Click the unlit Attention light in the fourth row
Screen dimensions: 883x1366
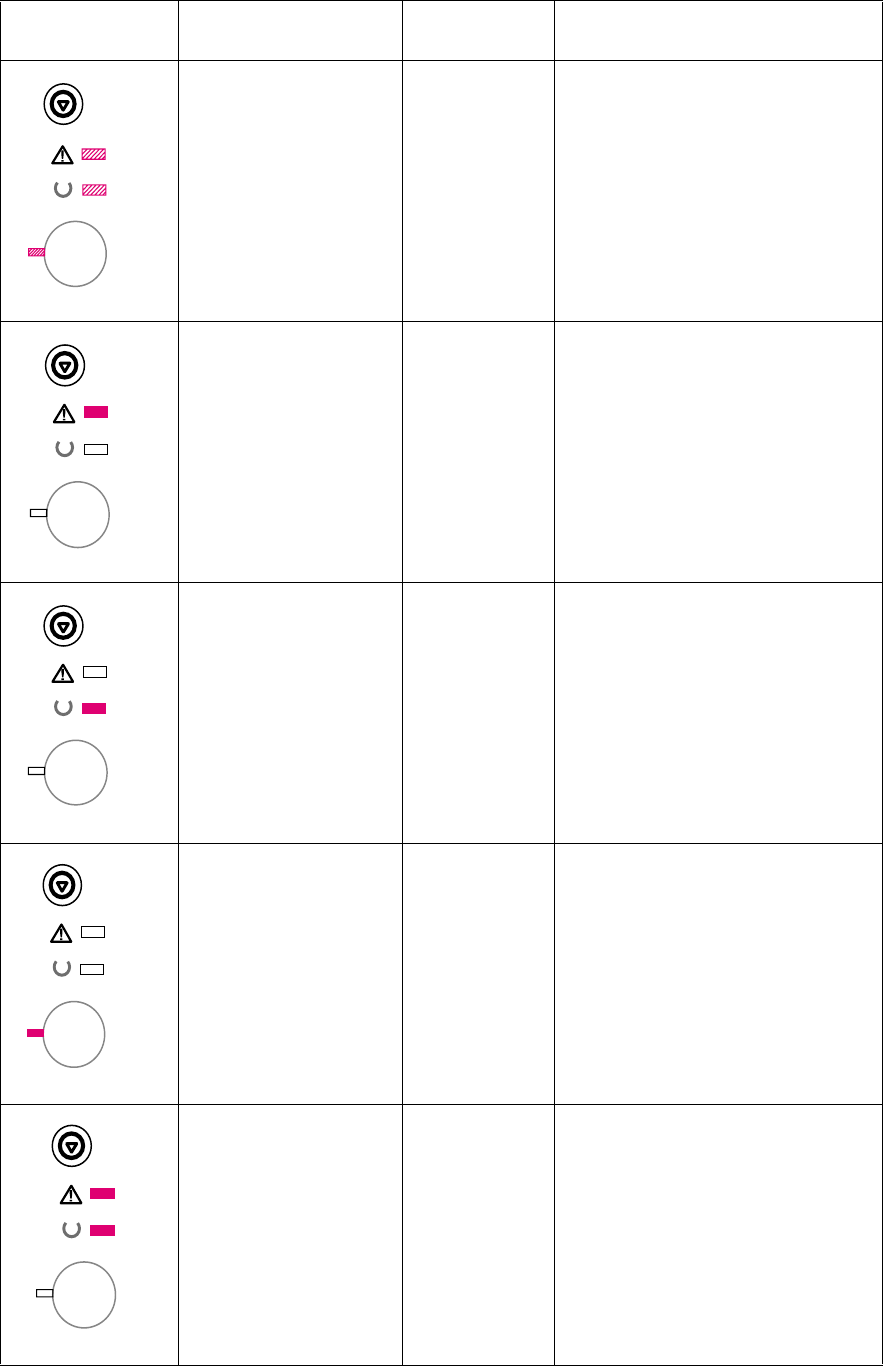tap(93, 932)
